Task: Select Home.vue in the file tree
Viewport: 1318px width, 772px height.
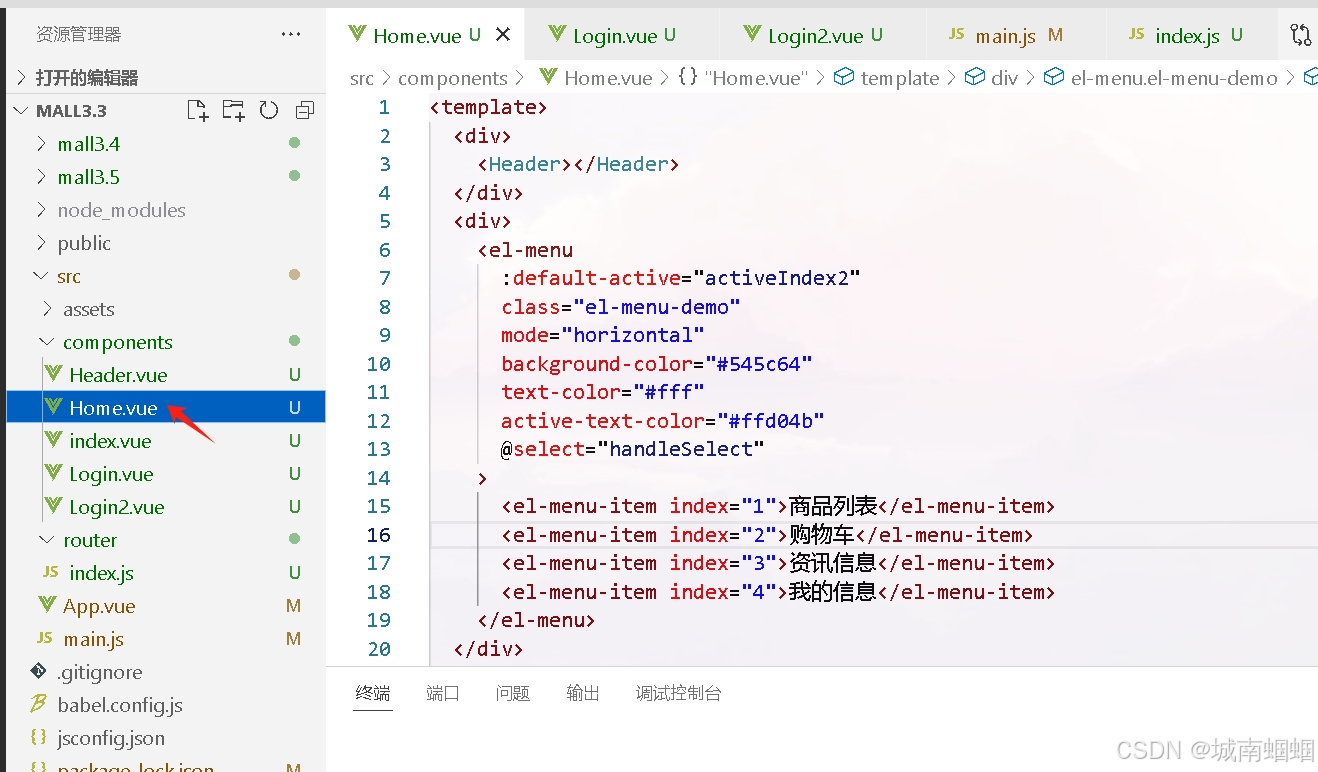Action: (x=166, y=407)
